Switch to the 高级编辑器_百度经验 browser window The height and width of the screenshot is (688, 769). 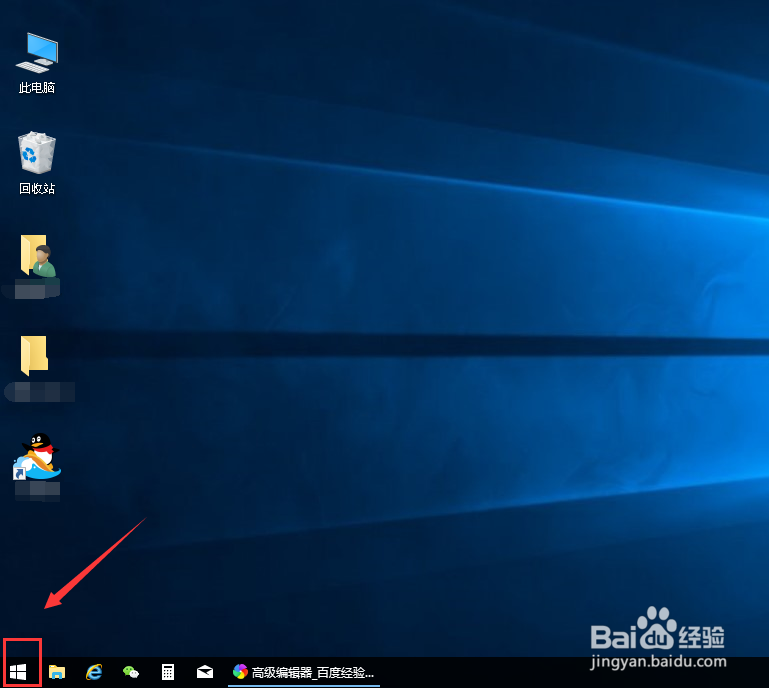[x=304, y=672]
